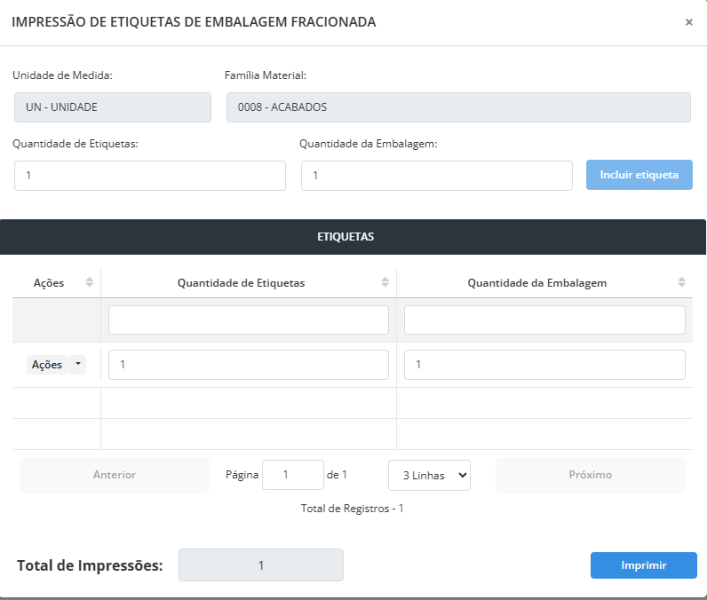Focus the top Quantidade de Etiquetas field

[x=150, y=175]
